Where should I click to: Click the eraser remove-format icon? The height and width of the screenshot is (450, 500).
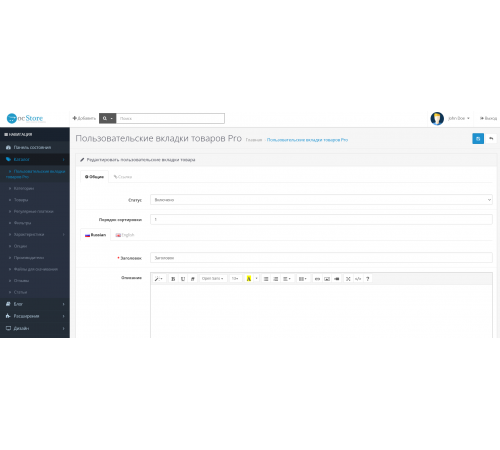tap(192, 279)
